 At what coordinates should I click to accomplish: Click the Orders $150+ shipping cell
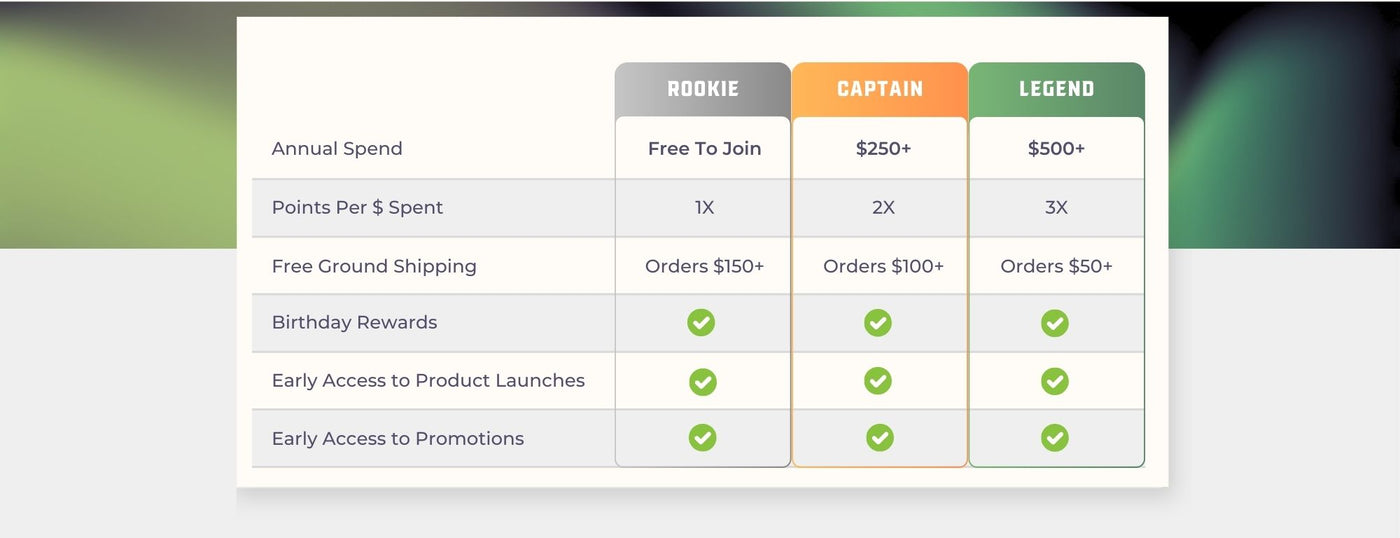coord(704,266)
